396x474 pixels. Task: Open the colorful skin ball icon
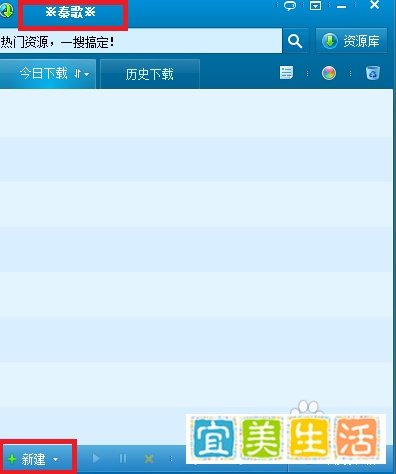329,73
